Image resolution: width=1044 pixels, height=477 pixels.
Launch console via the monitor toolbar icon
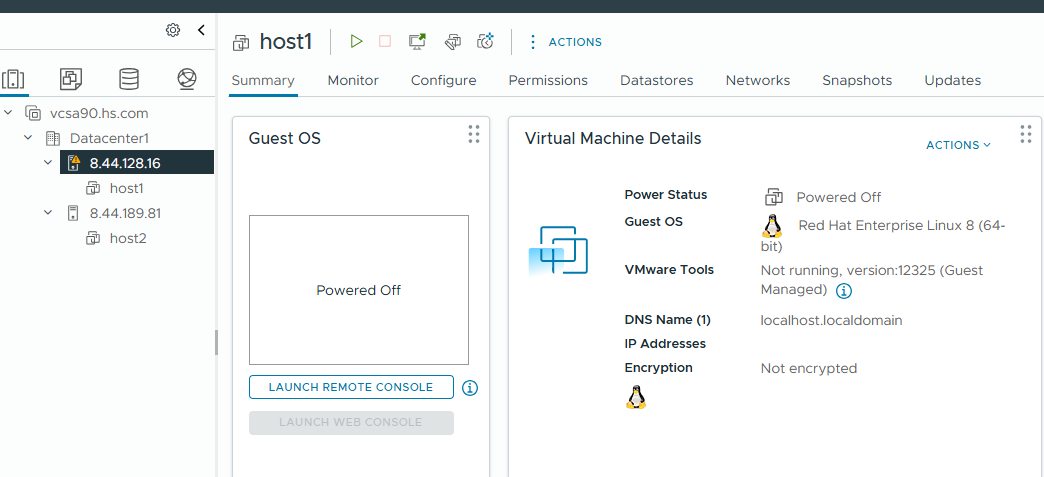[x=417, y=41]
